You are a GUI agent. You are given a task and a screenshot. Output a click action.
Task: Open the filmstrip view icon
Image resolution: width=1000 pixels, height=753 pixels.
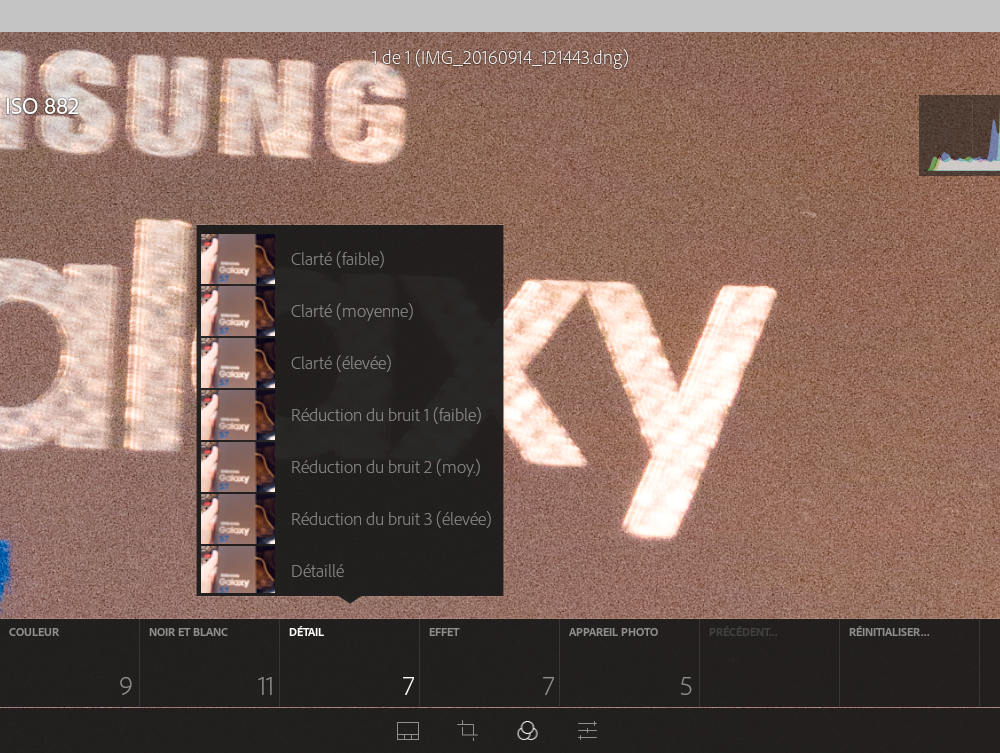[408, 731]
